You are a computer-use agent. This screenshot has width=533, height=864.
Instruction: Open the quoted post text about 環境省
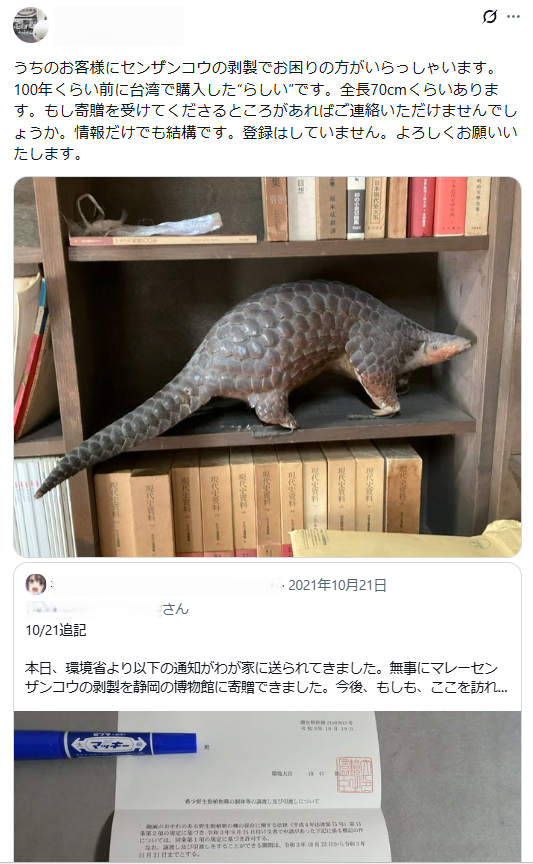click(266, 678)
